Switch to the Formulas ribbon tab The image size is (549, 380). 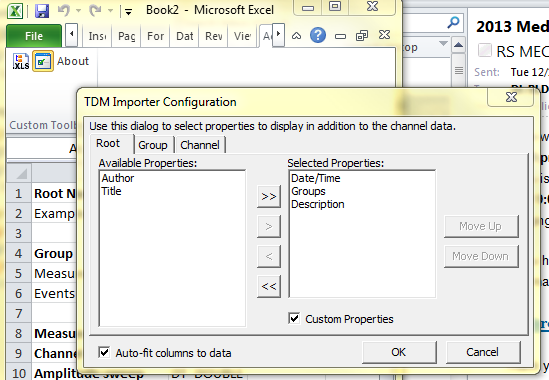pyautogui.click(x=155, y=36)
